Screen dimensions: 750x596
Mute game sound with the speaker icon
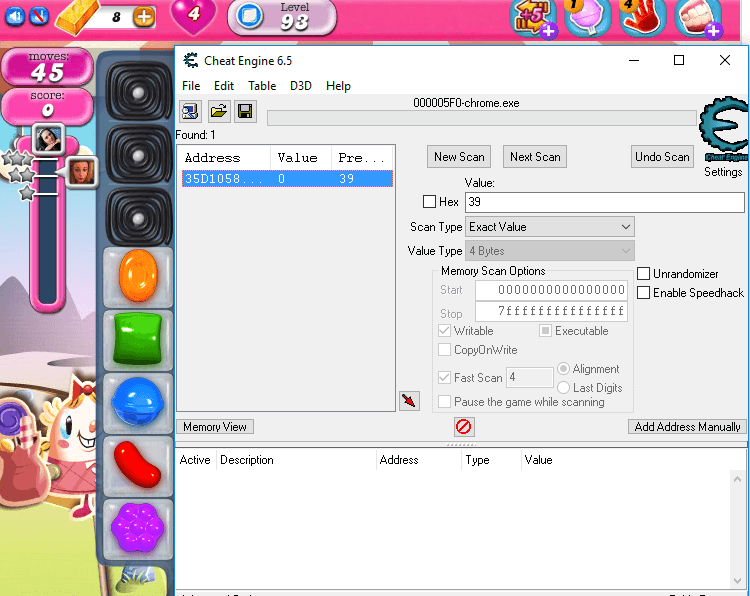(15, 17)
